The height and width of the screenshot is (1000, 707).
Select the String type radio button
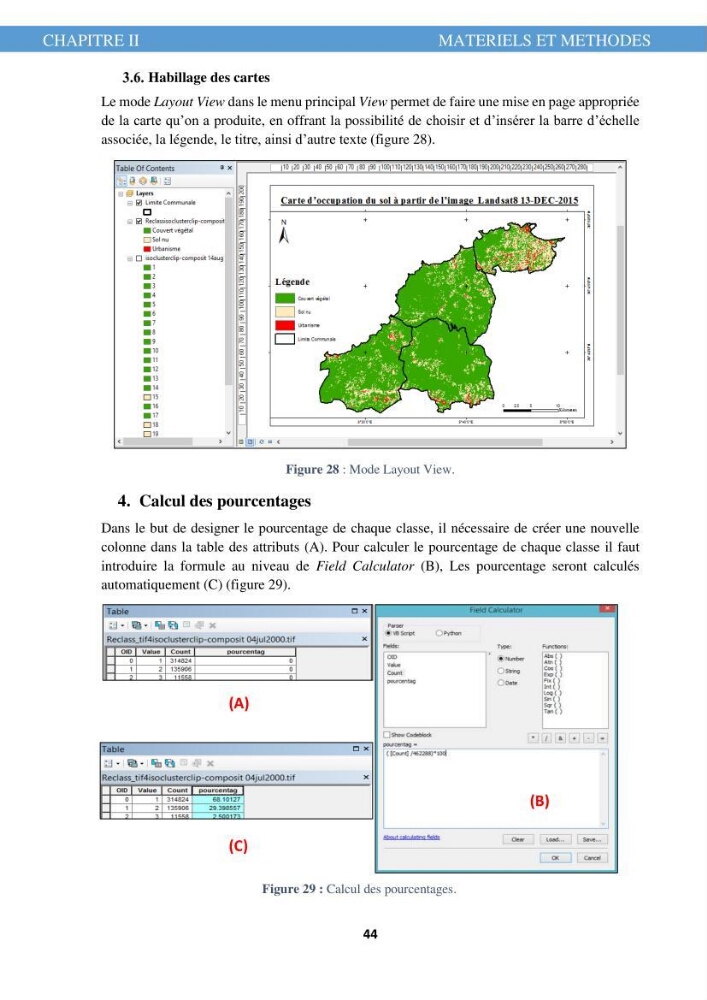click(x=500, y=671)
